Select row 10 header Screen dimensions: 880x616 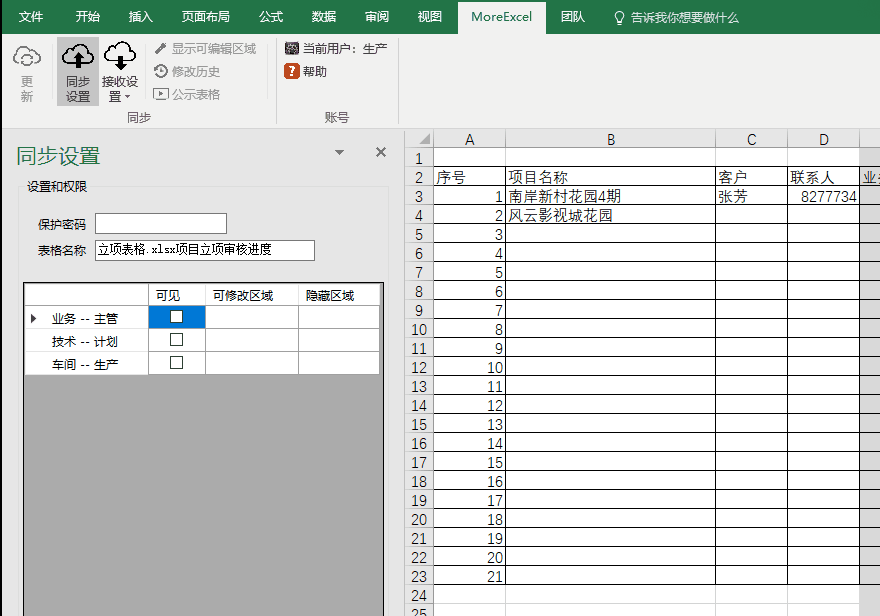coord(419,329)
